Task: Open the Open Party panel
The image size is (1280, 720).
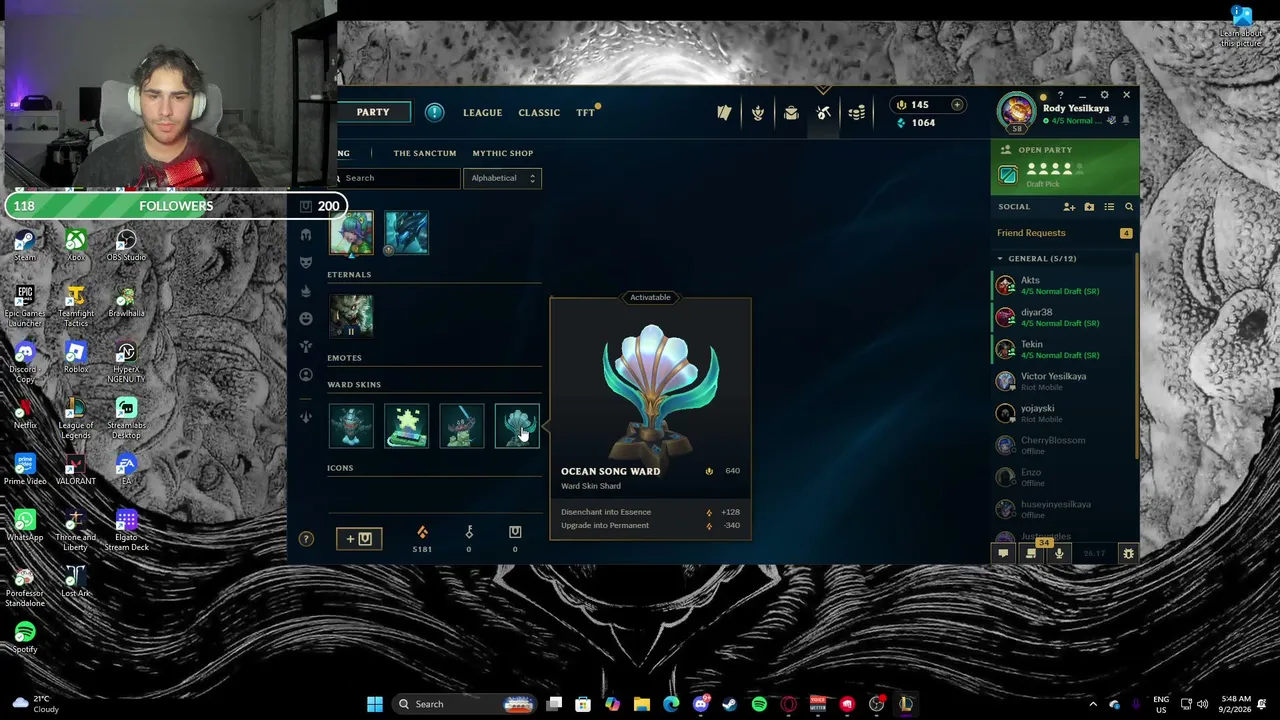Action: click(1065, 166)
